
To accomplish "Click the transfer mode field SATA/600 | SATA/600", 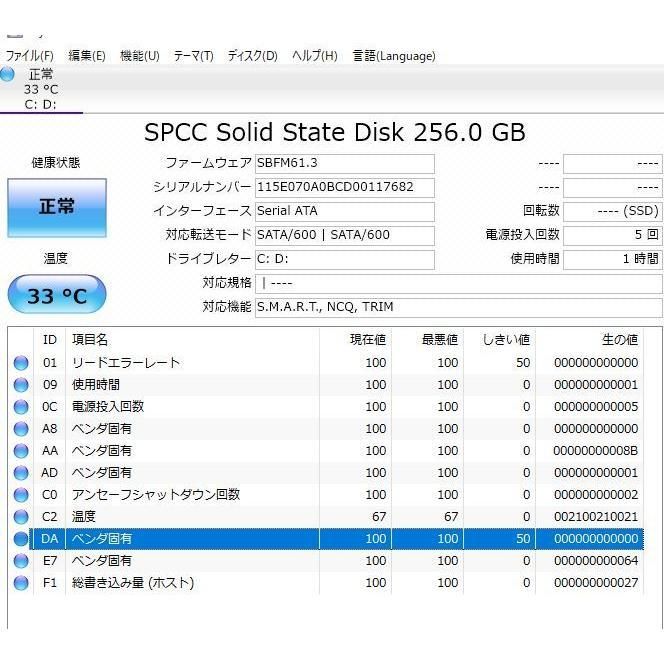I will coord(345,235).
